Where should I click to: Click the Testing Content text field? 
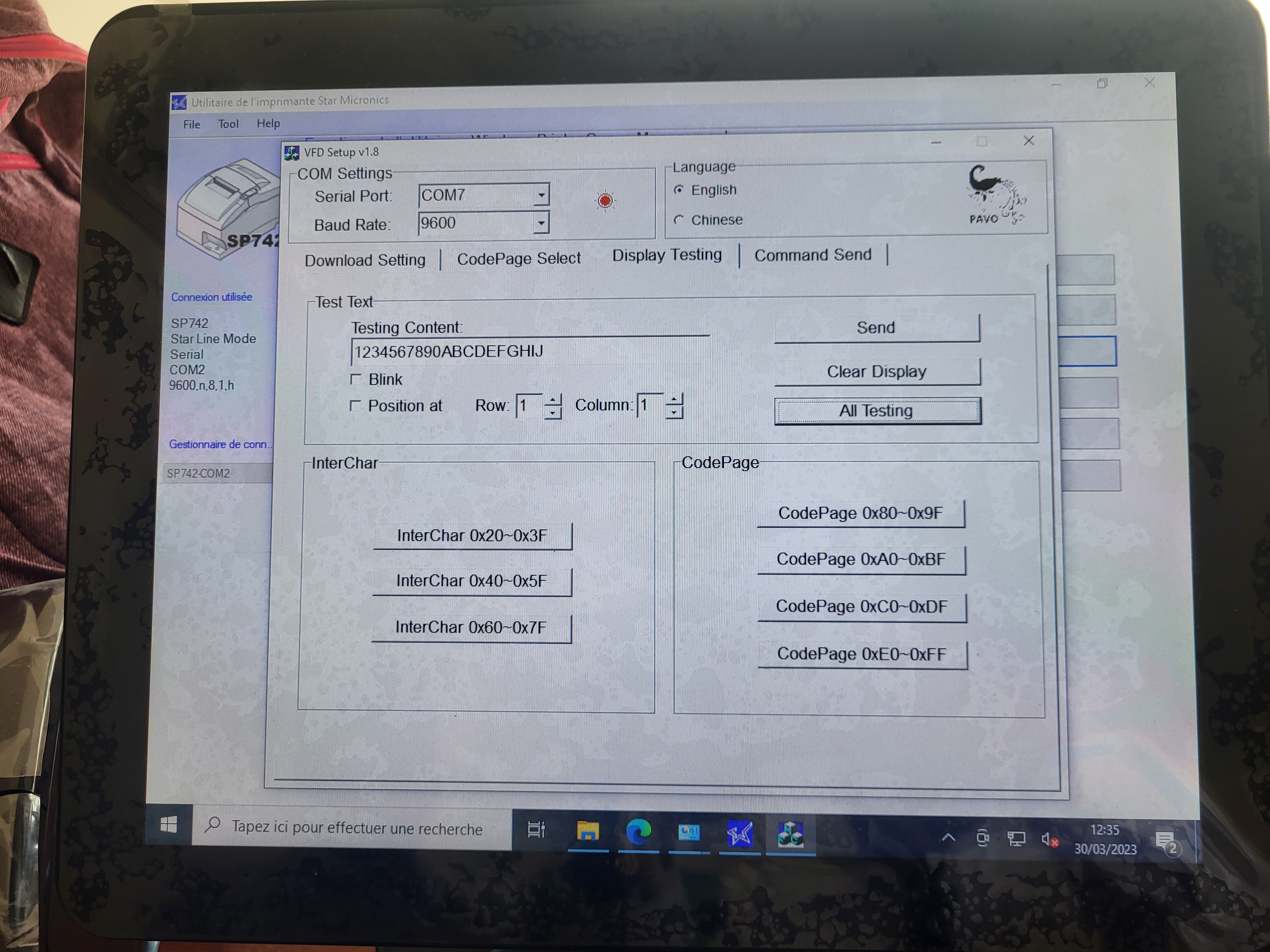528,351
